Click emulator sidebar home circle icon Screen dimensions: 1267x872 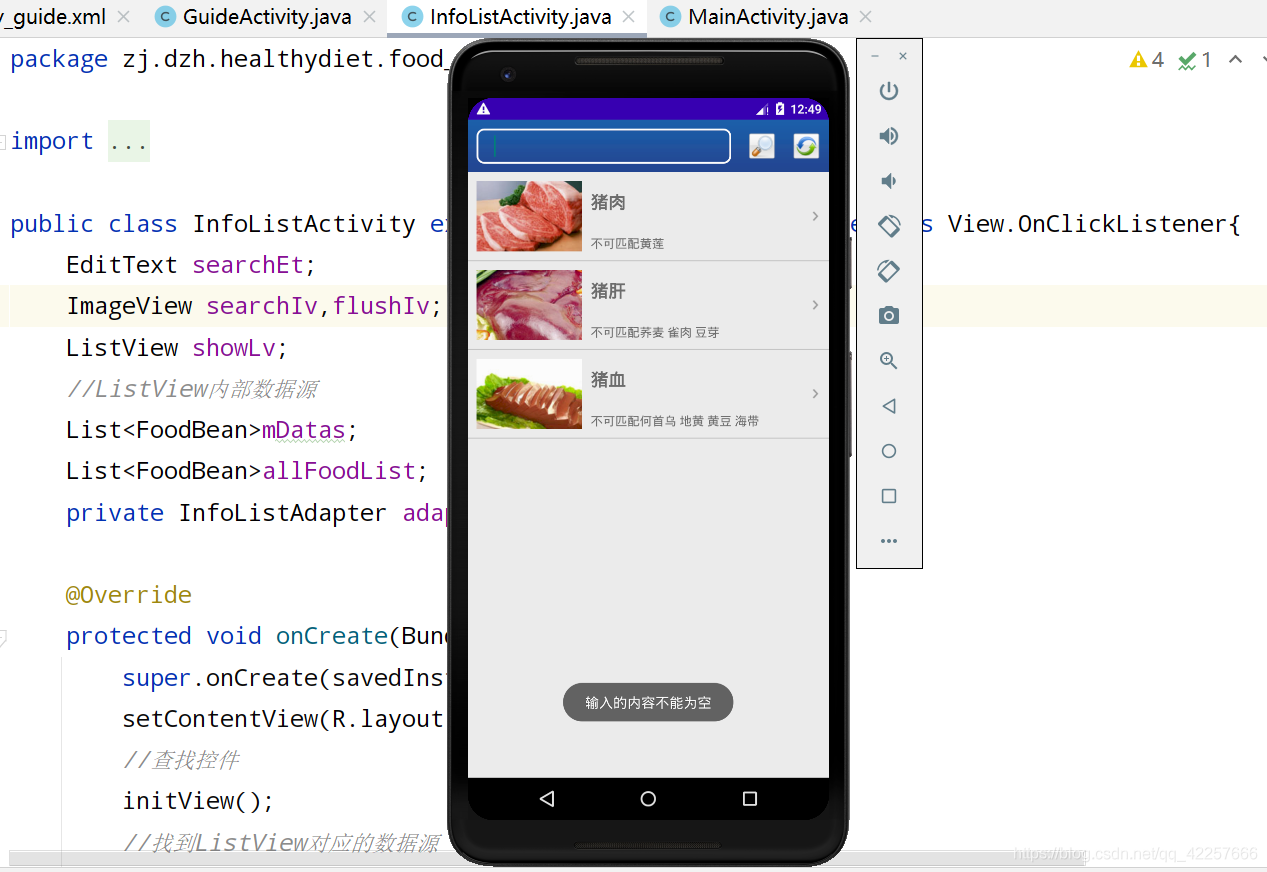pos(888,451)
